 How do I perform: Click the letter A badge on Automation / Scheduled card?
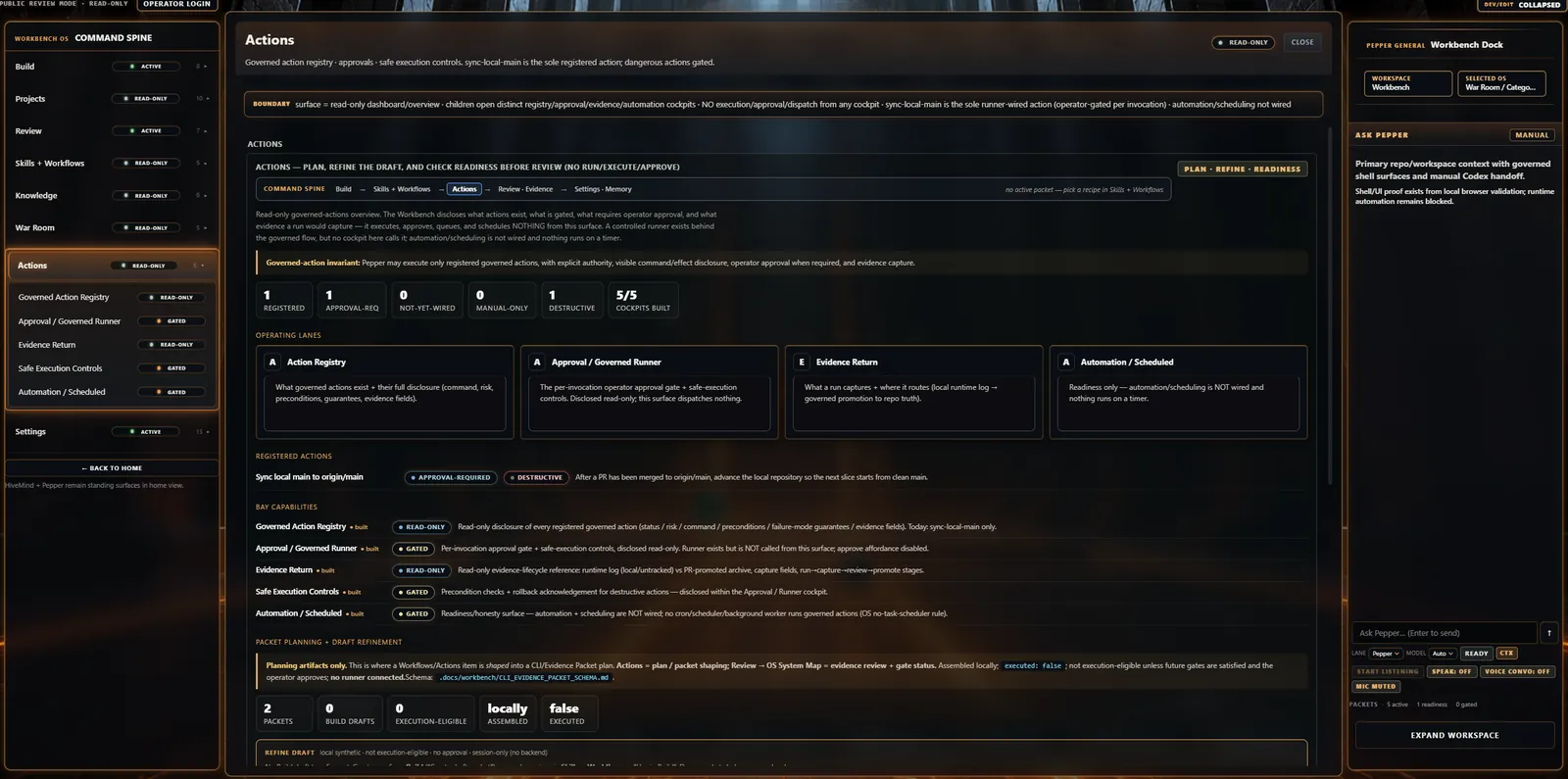tap(1066, 363)
